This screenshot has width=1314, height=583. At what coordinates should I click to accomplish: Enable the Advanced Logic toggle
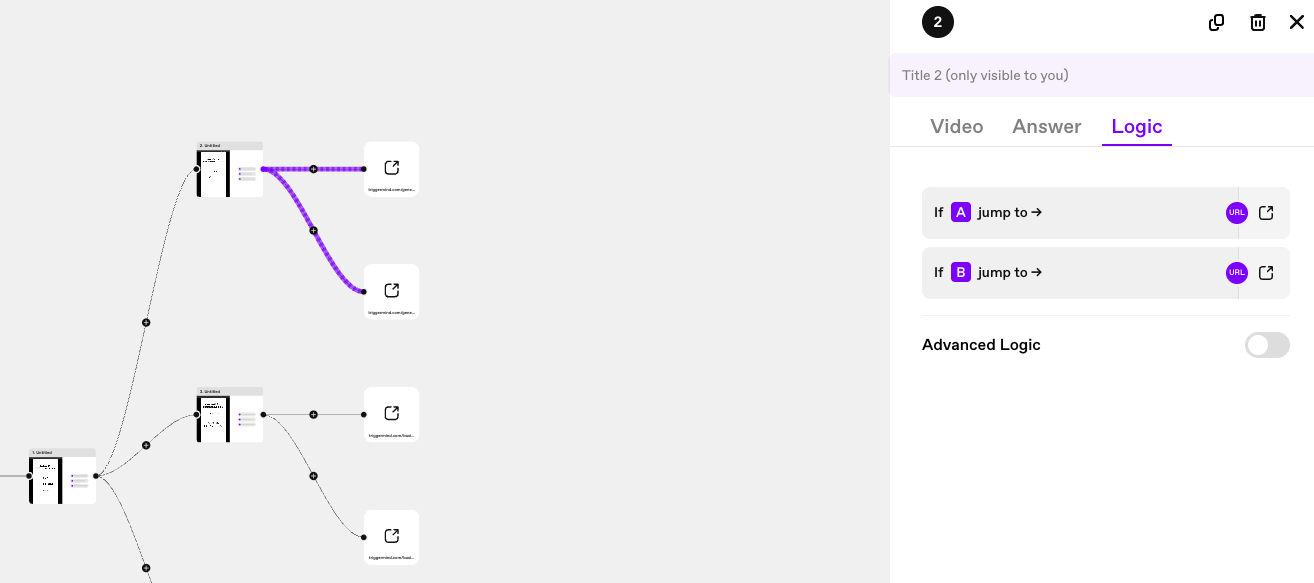1266,345
